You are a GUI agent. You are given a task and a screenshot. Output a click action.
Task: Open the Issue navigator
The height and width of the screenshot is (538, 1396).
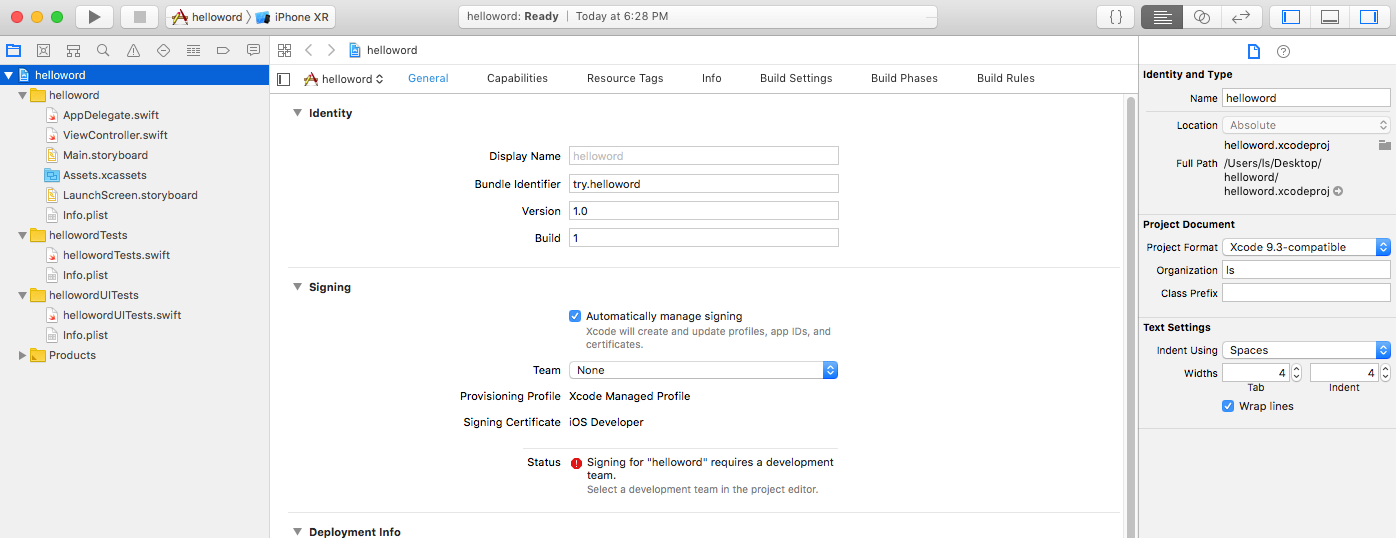click(x=133, y=50)
